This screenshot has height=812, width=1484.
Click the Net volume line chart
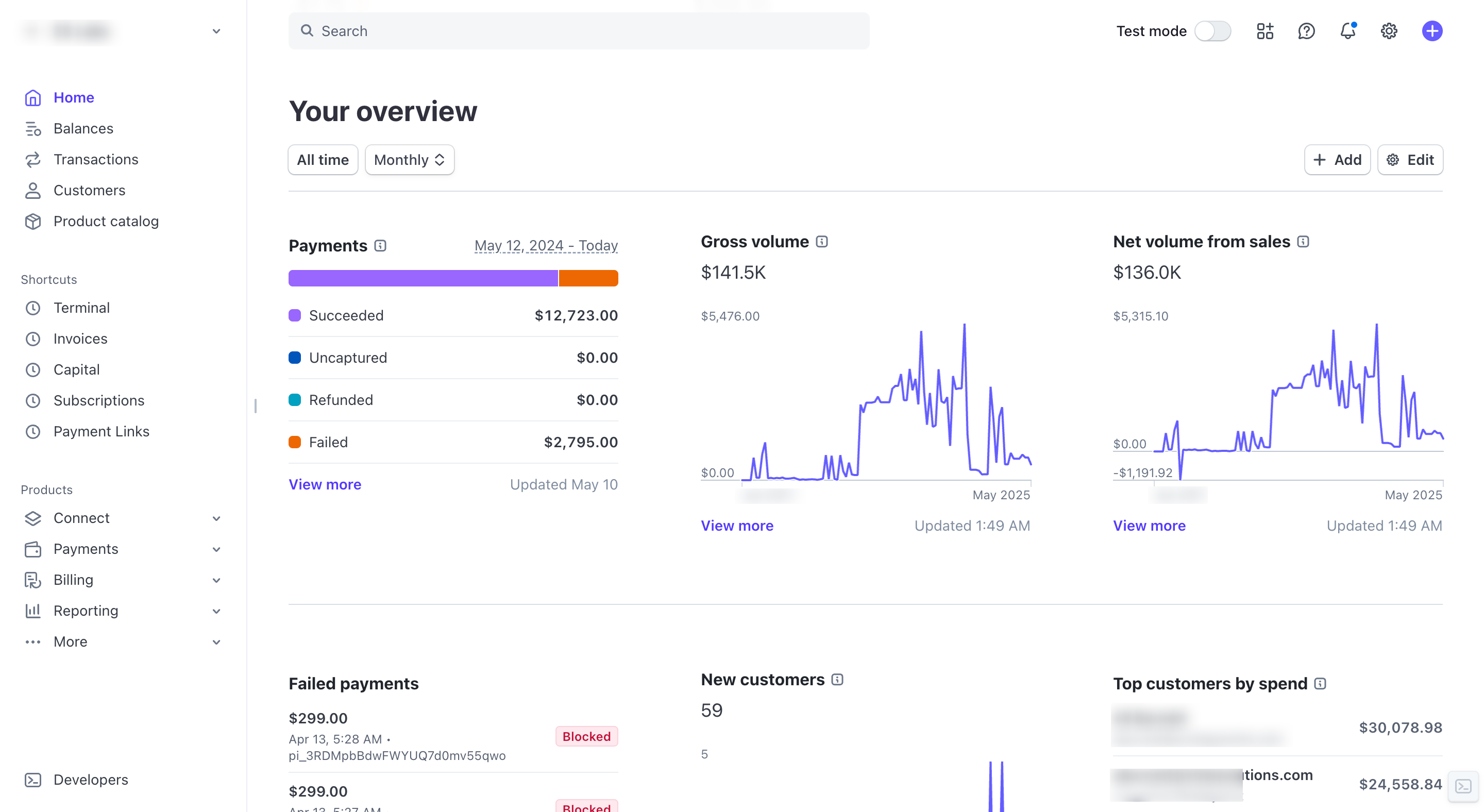pos(1298,401)
